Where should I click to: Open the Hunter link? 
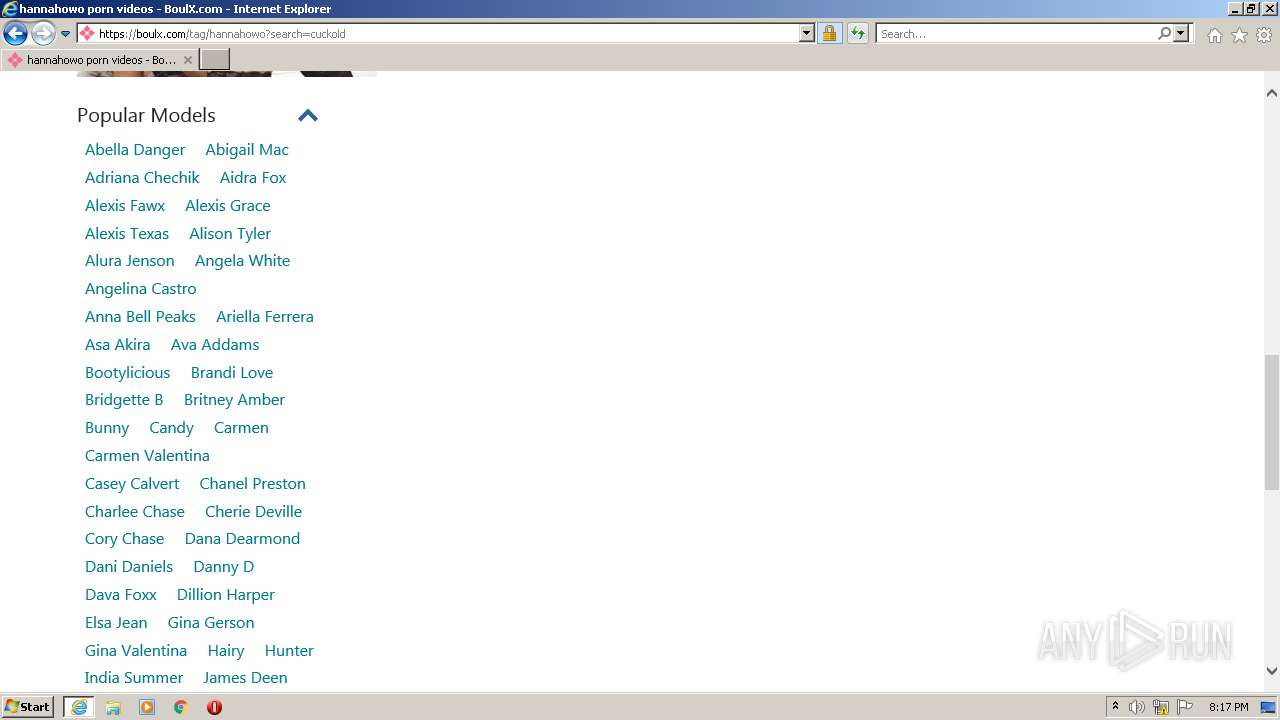(x=289, y=650)
